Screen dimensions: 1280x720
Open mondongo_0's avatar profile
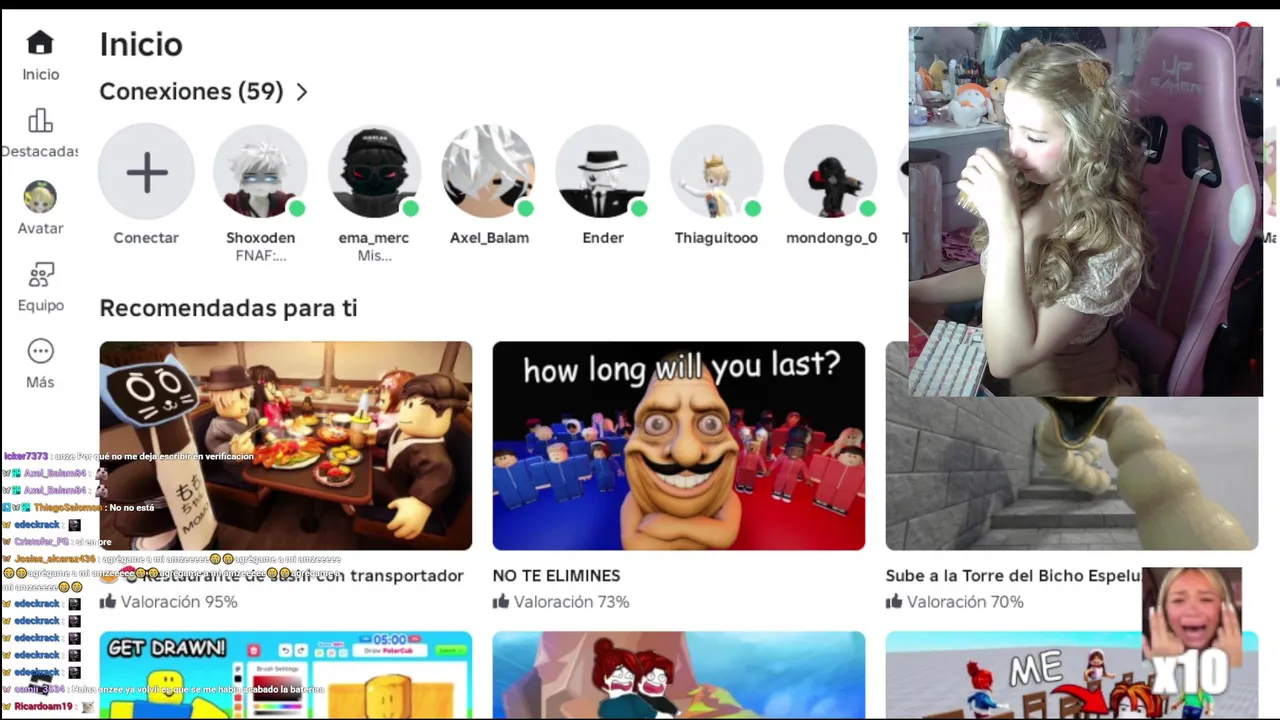coord(831,172)
